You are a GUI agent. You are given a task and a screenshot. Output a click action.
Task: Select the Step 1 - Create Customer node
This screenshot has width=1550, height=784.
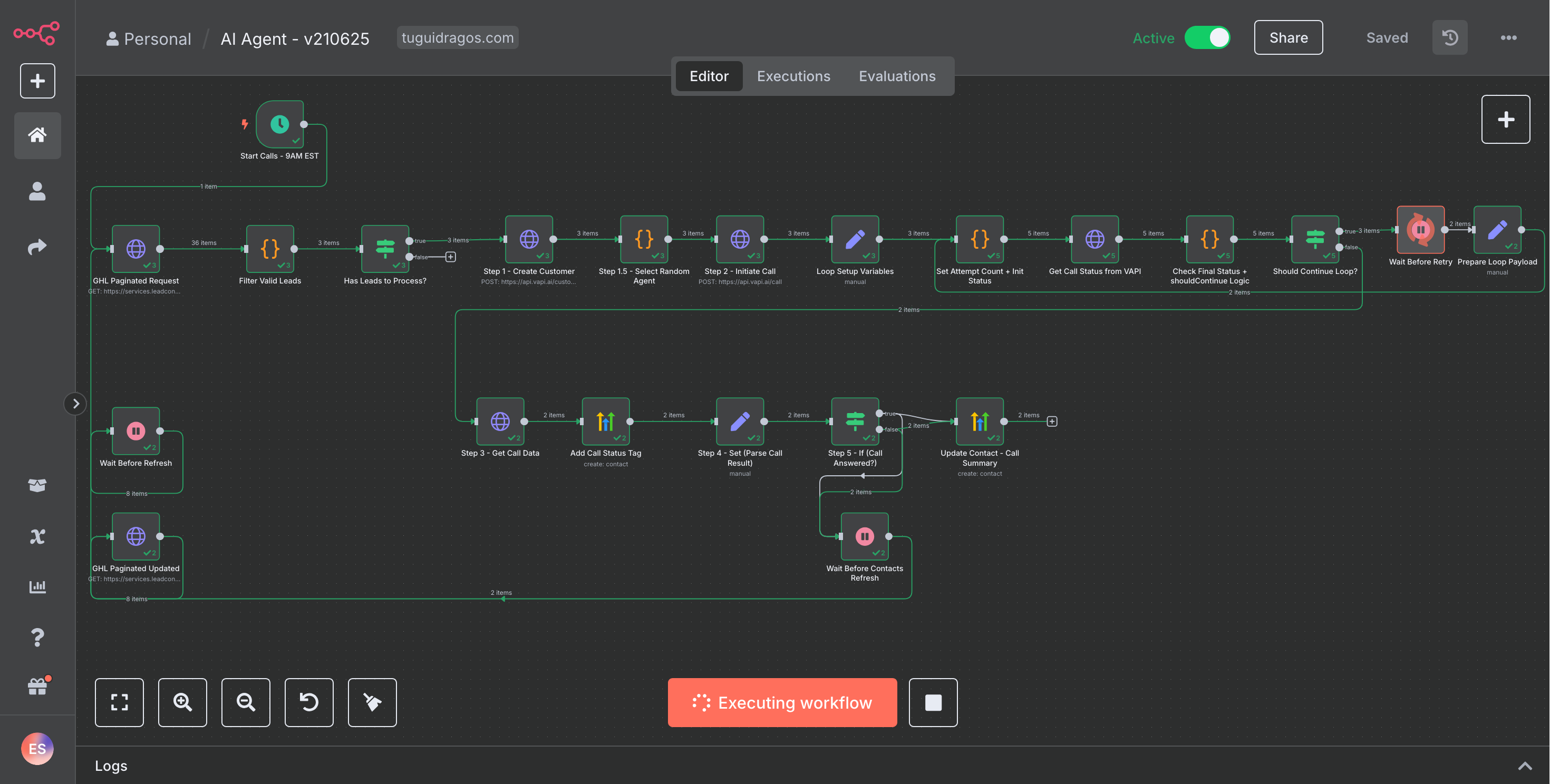(x=529, y=239)
